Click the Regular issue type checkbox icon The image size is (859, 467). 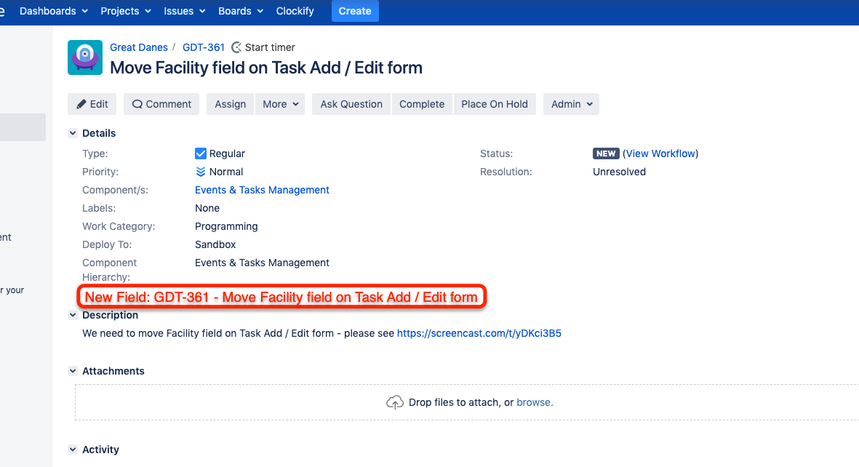coord(201,153)
